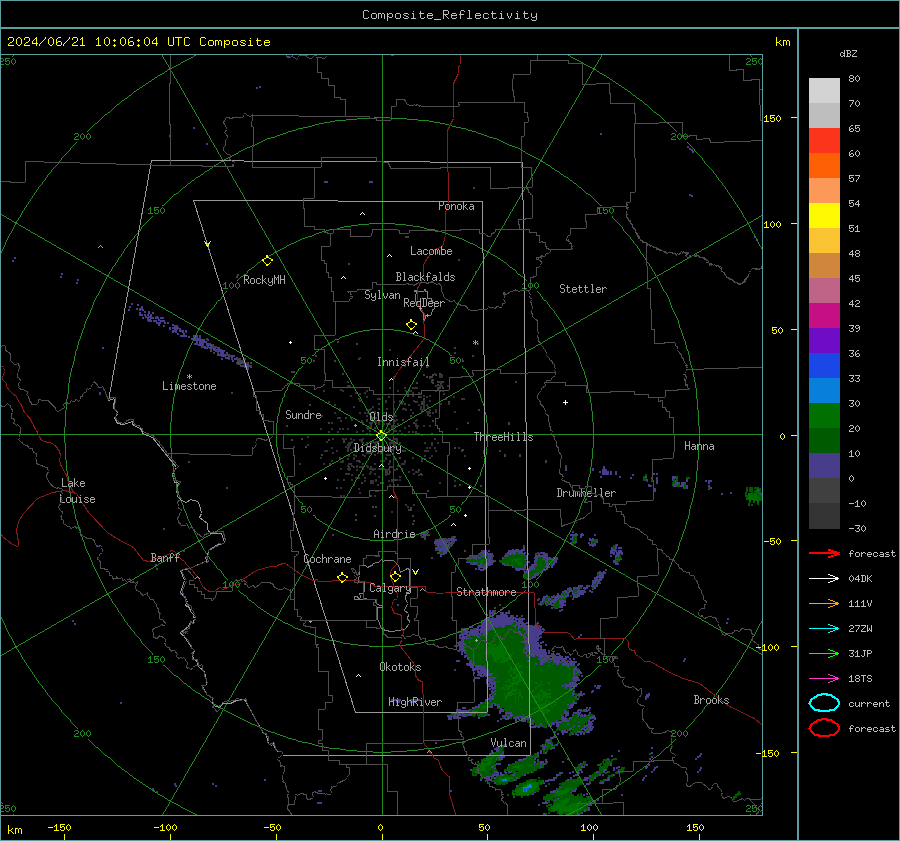900x841 pixels.
Task: Click the white plus marker west of Hanna
Action: [x=565, y=402]
